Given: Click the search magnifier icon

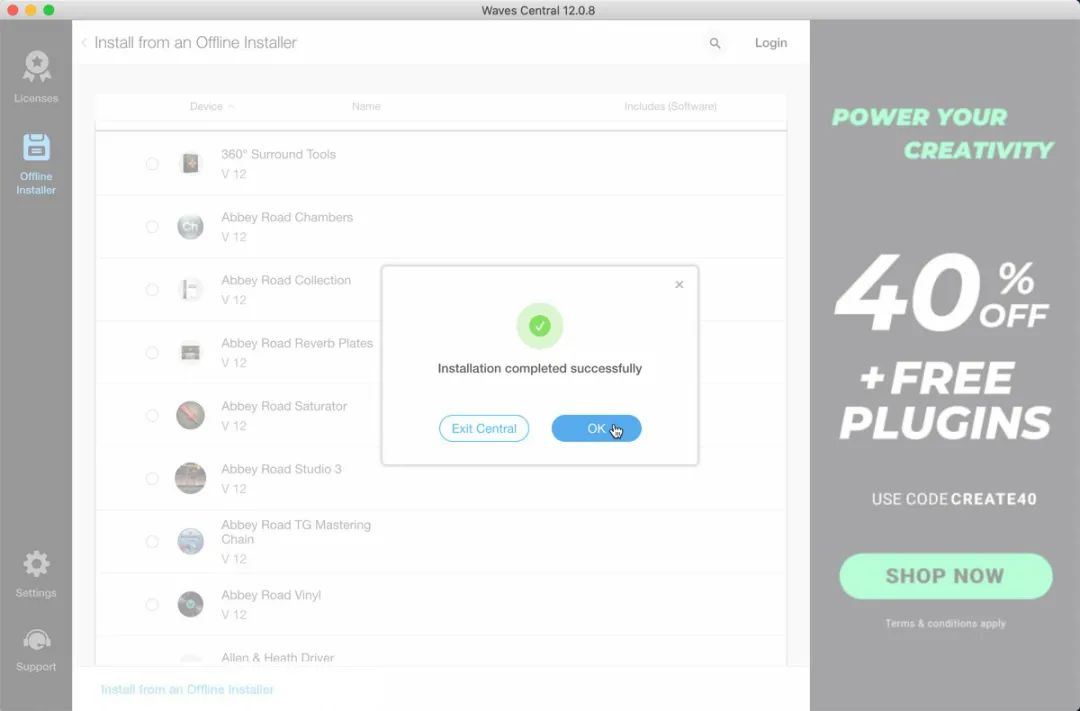Looking at the screenshot, I should [x=715, y=43].
